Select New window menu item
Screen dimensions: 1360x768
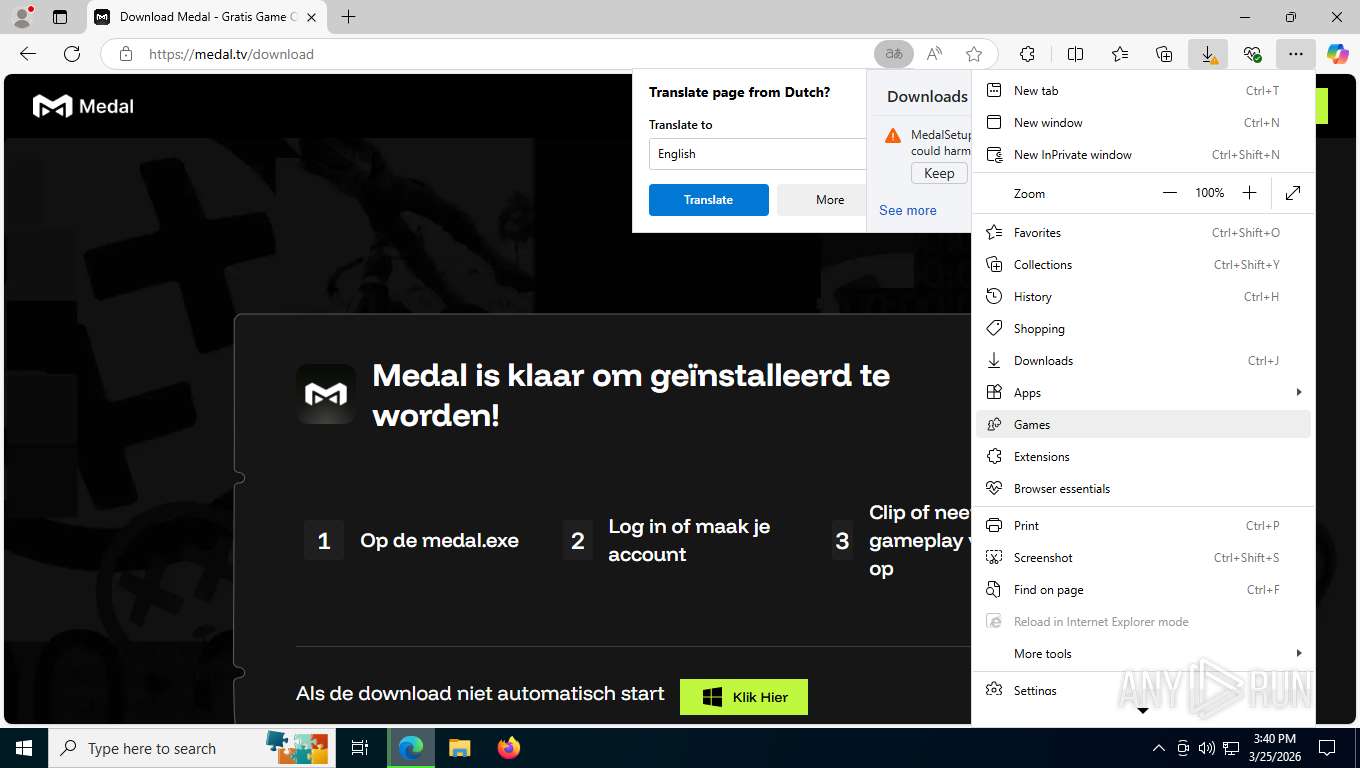pyautogui.click(x=1143, y=123)
